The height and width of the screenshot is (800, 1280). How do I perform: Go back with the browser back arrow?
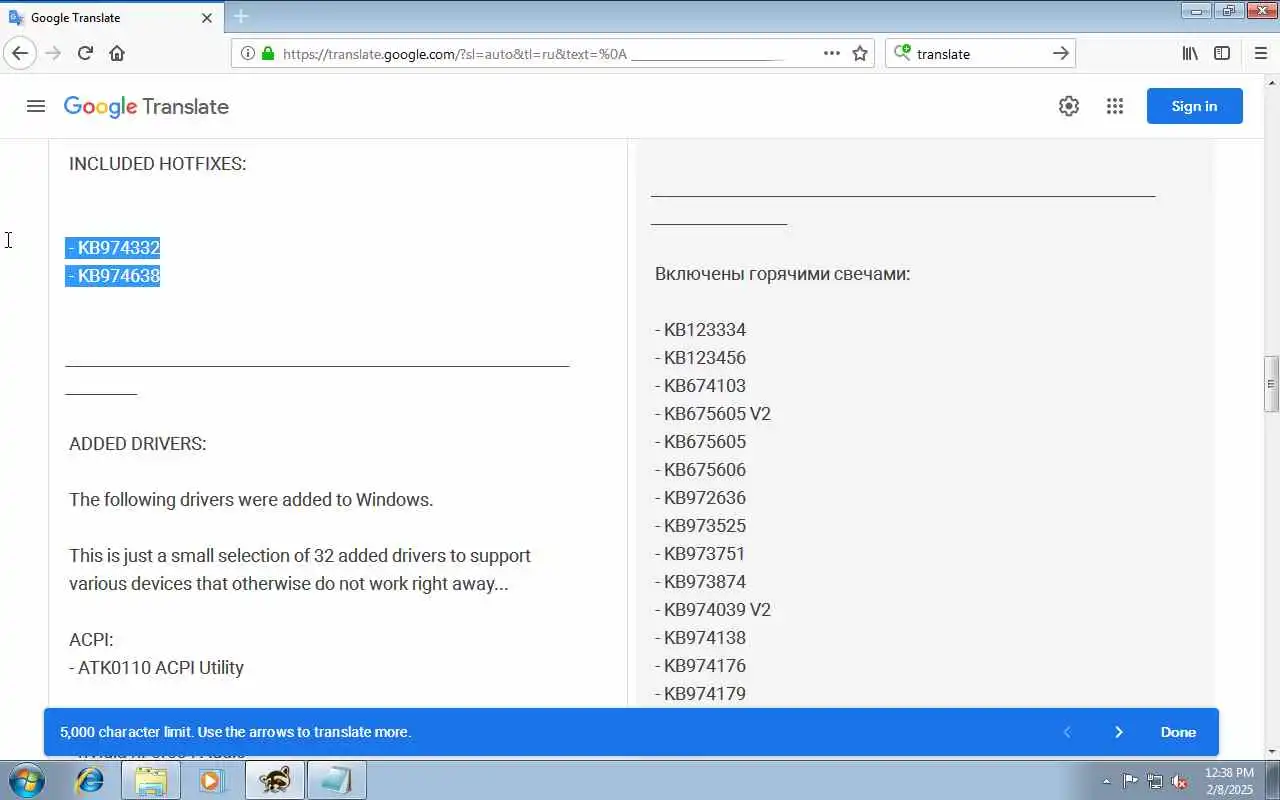tap(20, 53)
